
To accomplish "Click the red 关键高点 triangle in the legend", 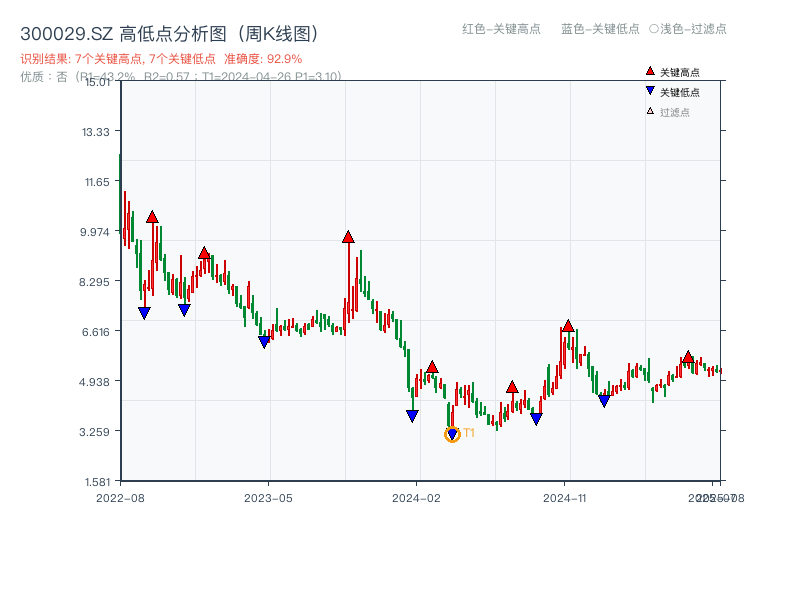I will coord(650,71).
